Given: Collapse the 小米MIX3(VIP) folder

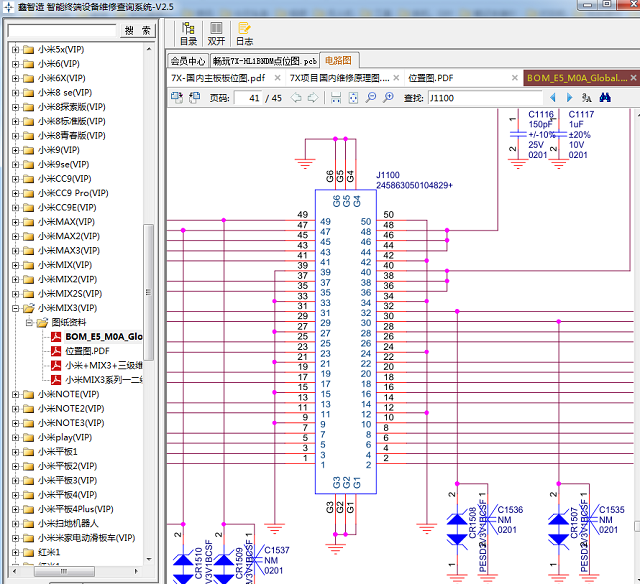Looking at the screenshot, I should 16,308.
